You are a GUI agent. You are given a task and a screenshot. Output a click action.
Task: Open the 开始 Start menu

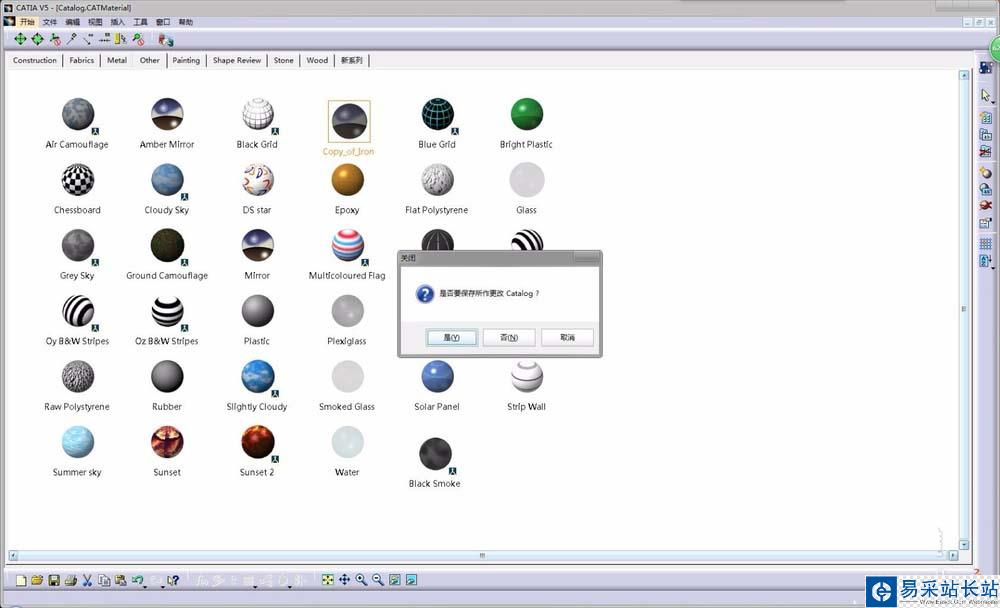tap(27, 22)
